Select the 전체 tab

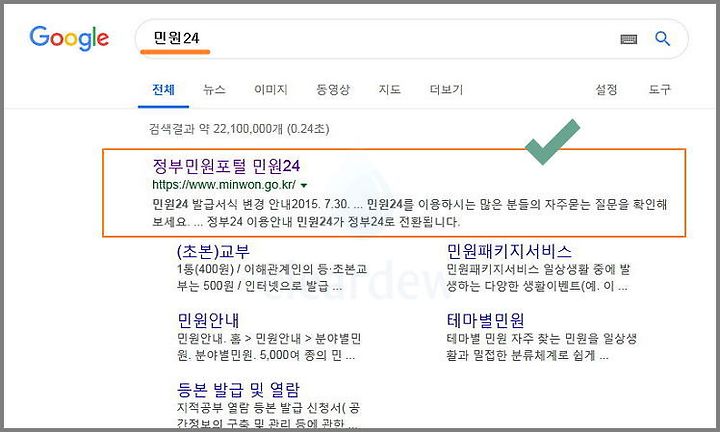163,89
